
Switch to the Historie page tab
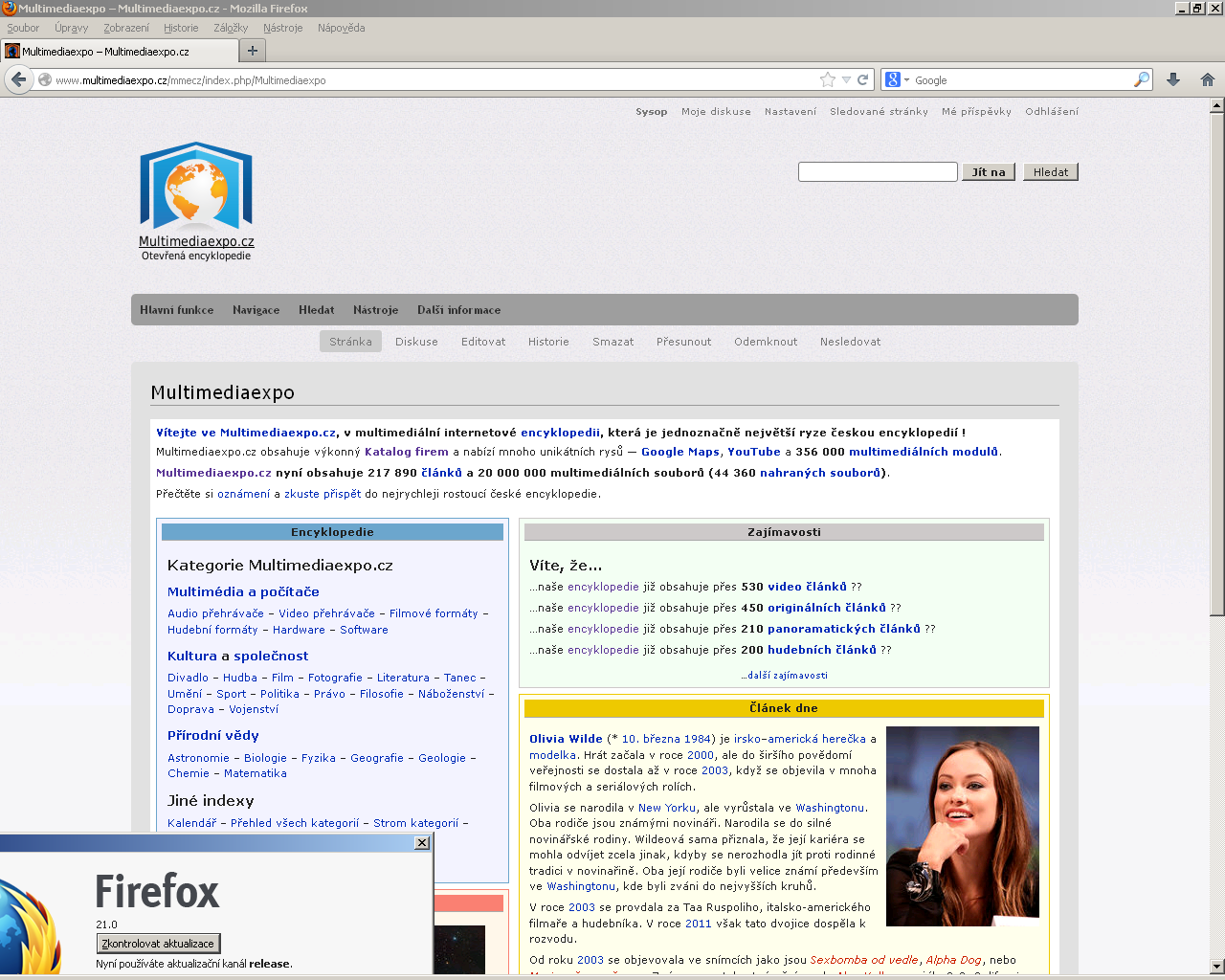548,342
